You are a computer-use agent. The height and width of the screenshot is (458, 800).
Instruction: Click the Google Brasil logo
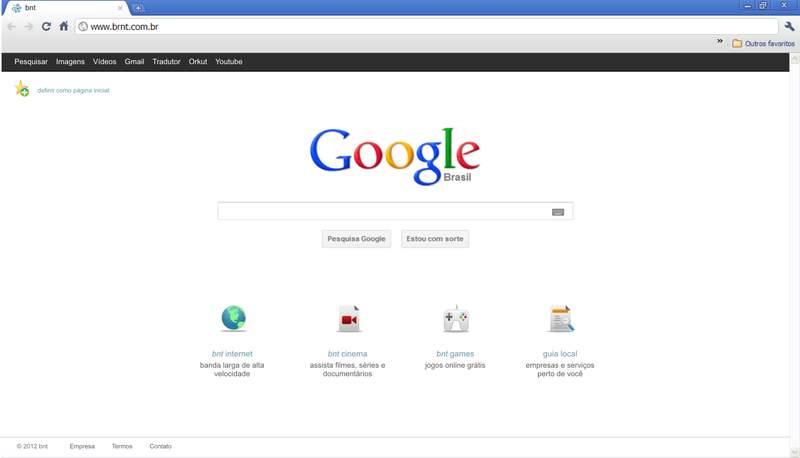click(x=394, y=156)
